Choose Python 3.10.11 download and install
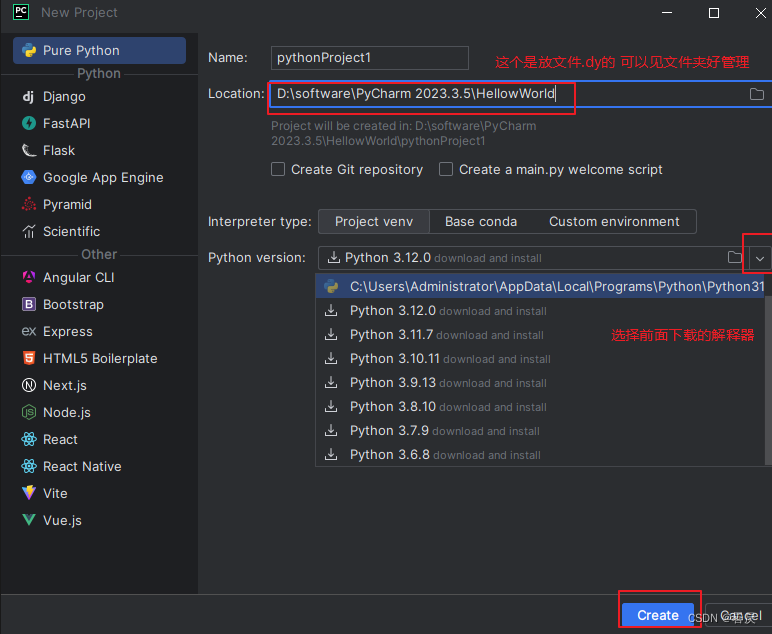Viewport: 772px width, 634px height. click(x=541, y=359)
